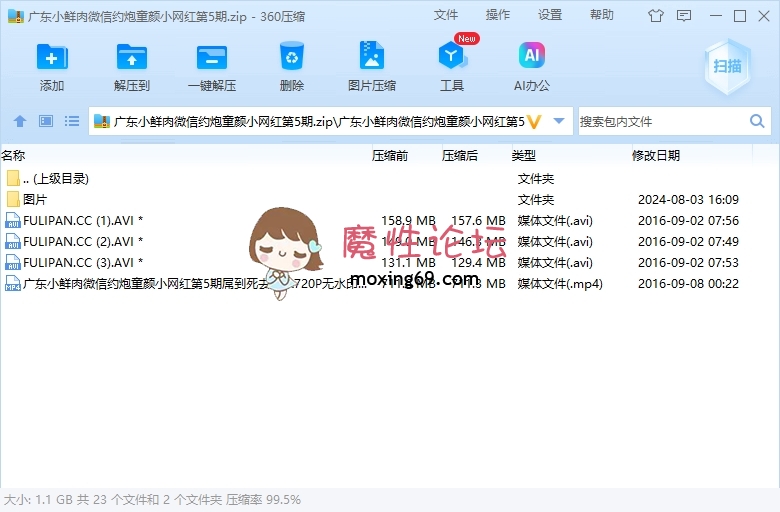Select the 图片 folder in the list
The height and width of the screenshot is (512, 780).
[35, 199]
